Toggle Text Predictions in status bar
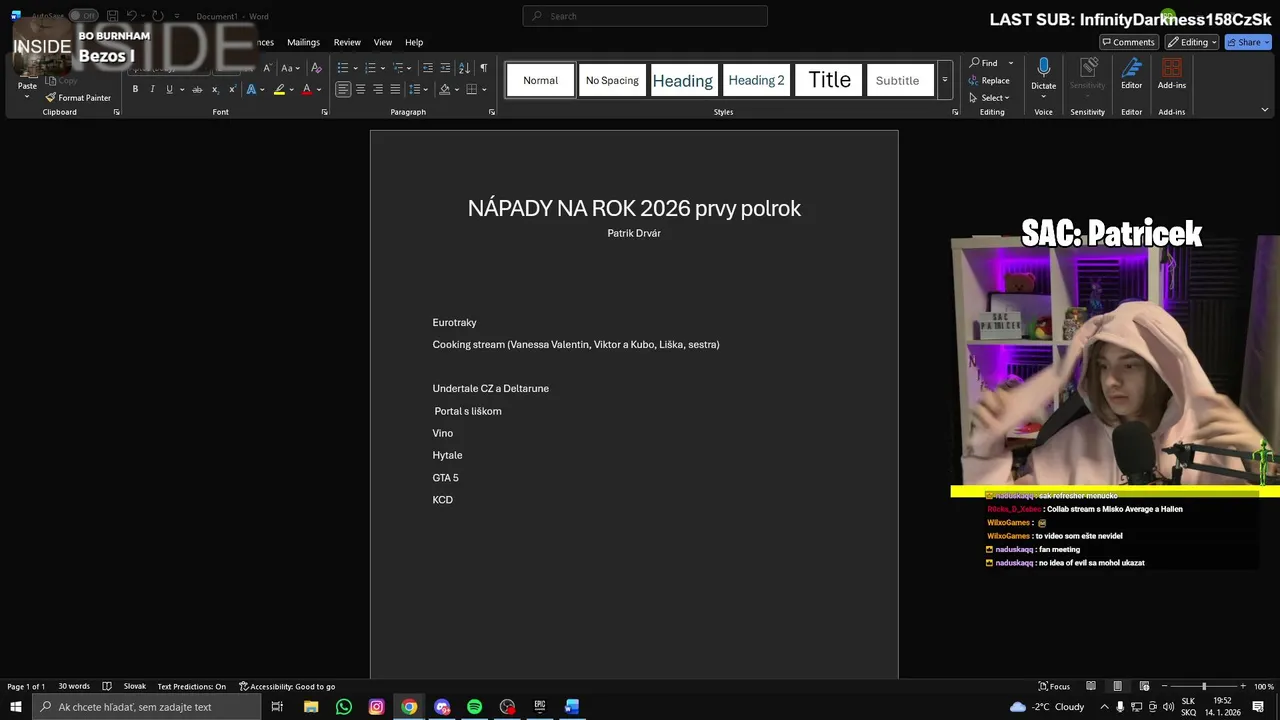The image size is (1280, 720). pyautogui.click(x=192, y=686)
